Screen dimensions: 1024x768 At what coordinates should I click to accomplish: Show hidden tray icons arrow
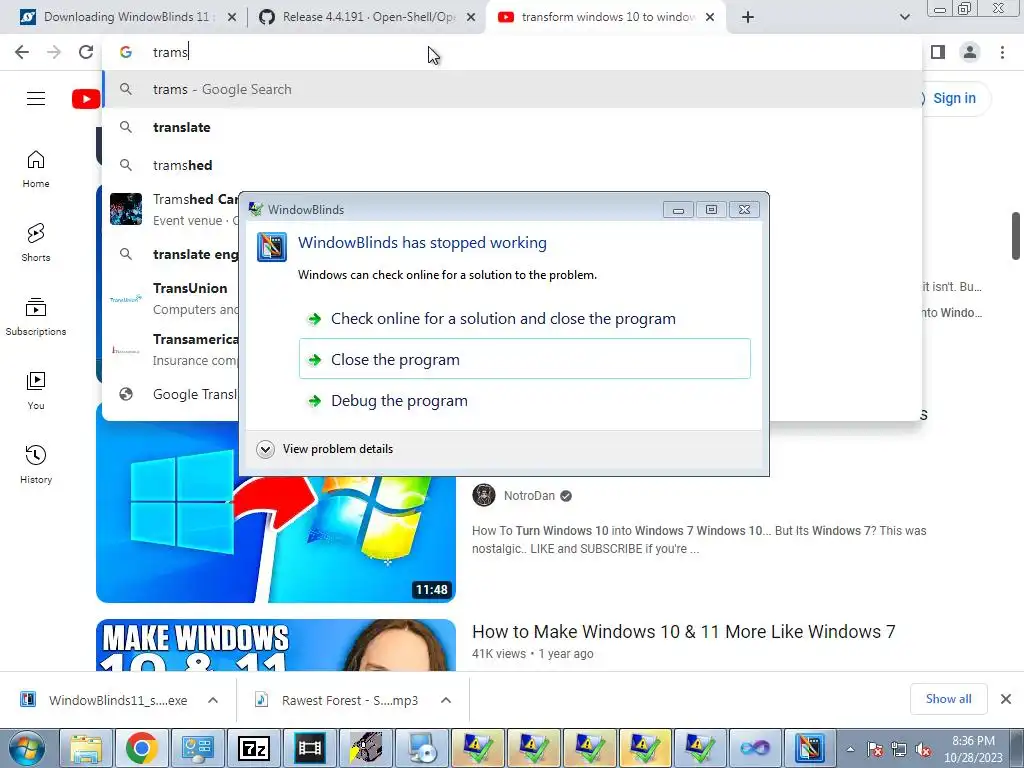[850, 749]
